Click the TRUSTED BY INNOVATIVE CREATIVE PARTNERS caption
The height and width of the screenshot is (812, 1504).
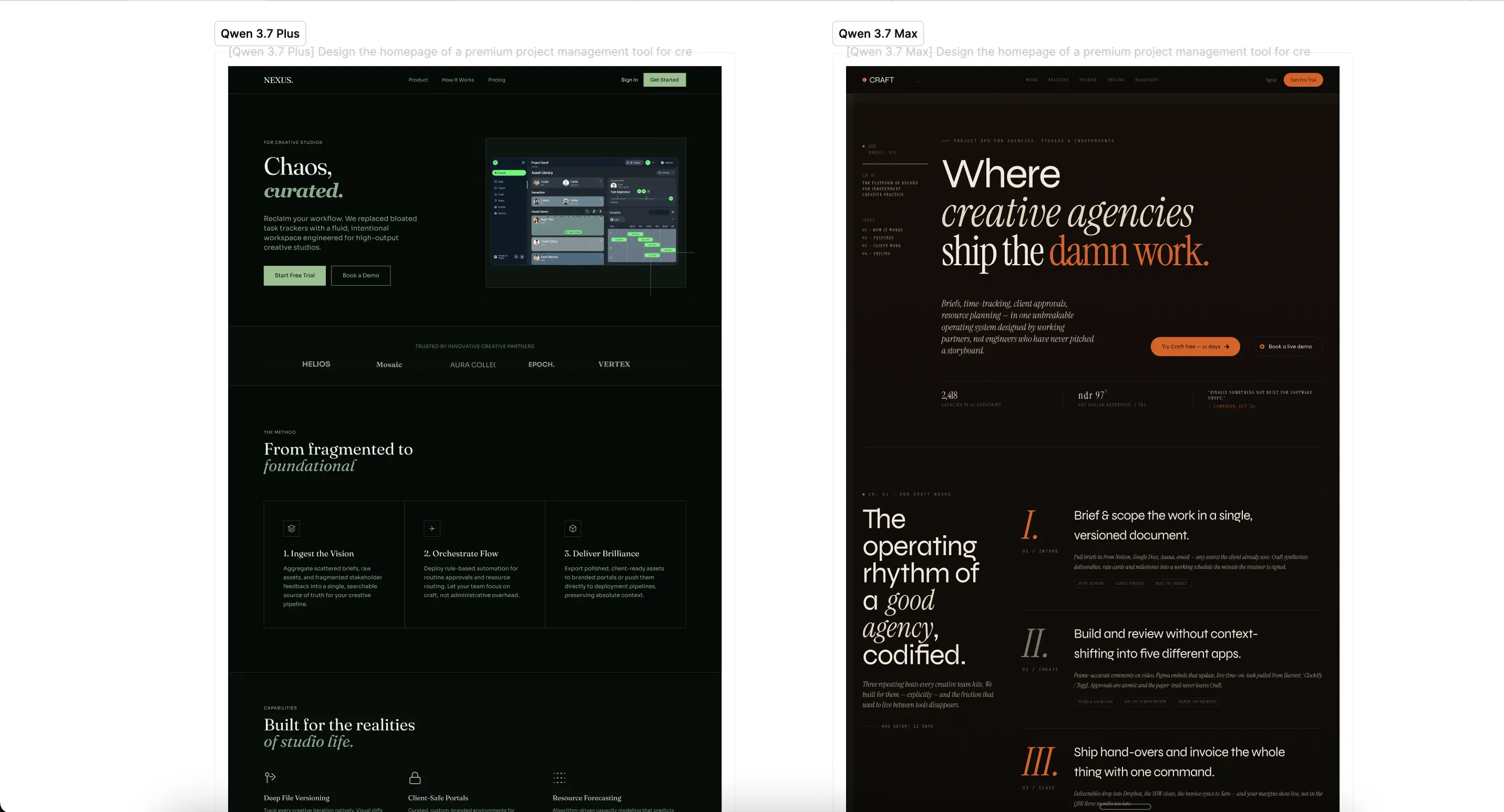click(x=475, y=347)
